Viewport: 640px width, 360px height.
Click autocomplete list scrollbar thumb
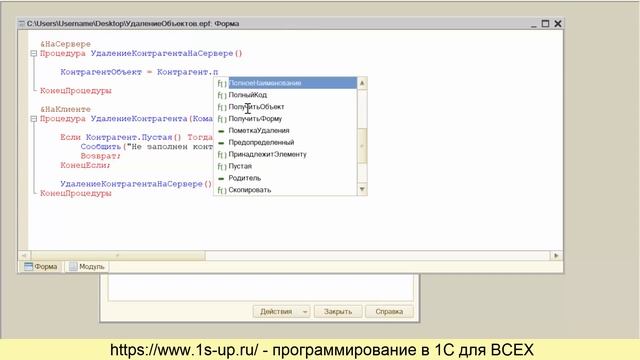point(362,146)
